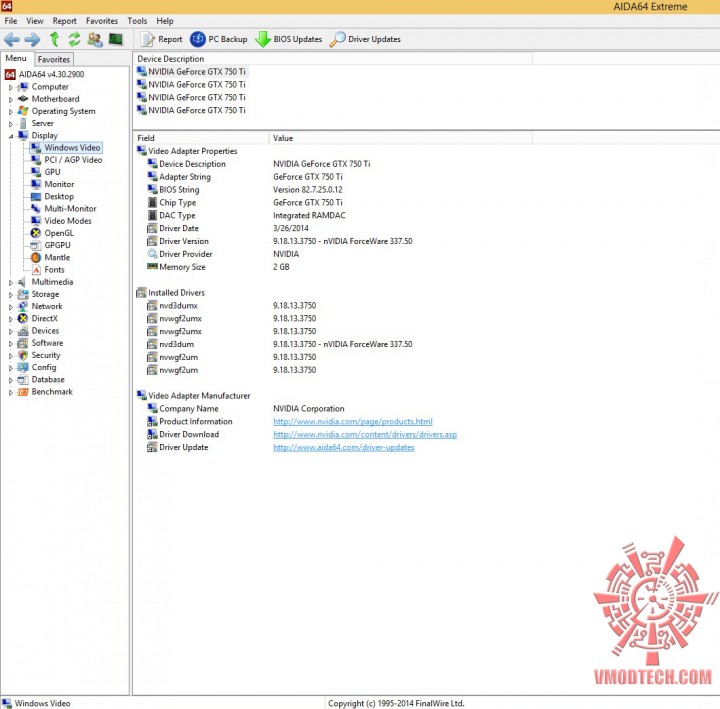Open the Report menu
This screenshot has width=720, height=709.
64,21
